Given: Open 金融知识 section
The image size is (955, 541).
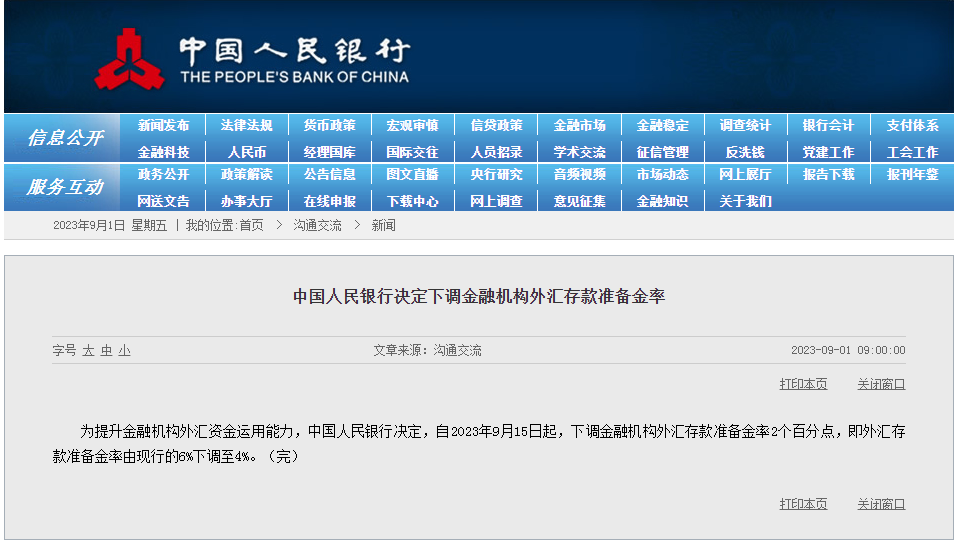Looking at the screenshot, I should 663,202.
